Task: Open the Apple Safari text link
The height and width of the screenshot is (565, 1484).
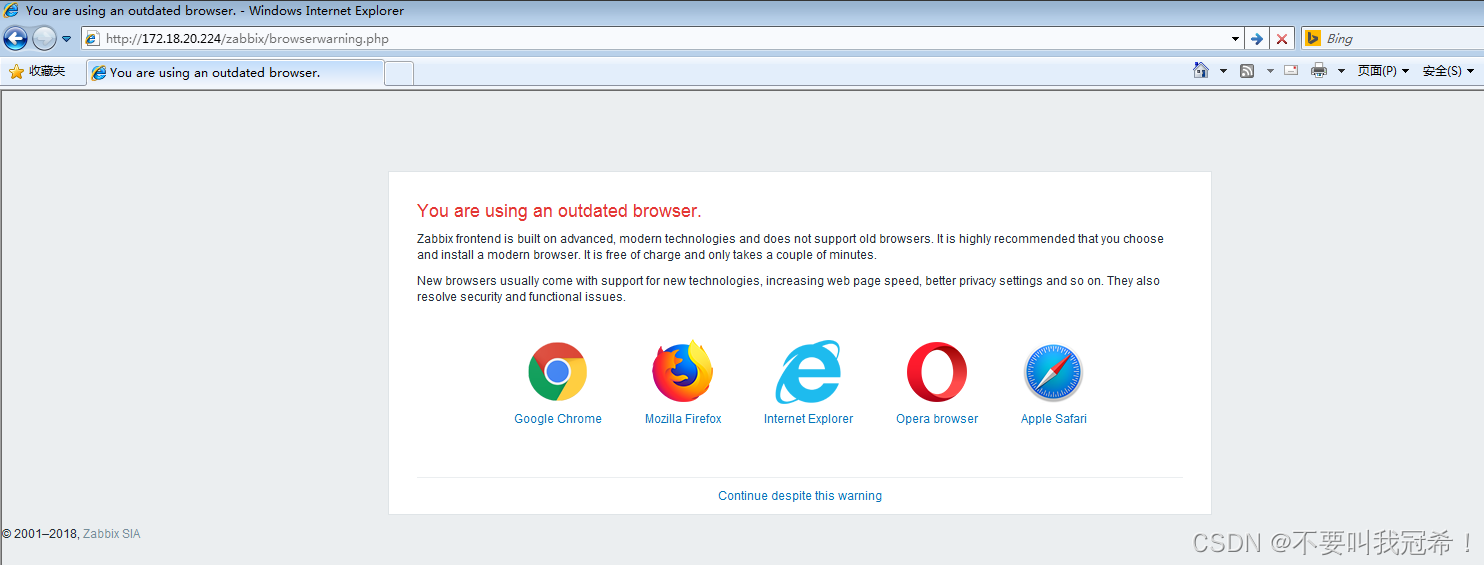Action: coord(1053,419)
